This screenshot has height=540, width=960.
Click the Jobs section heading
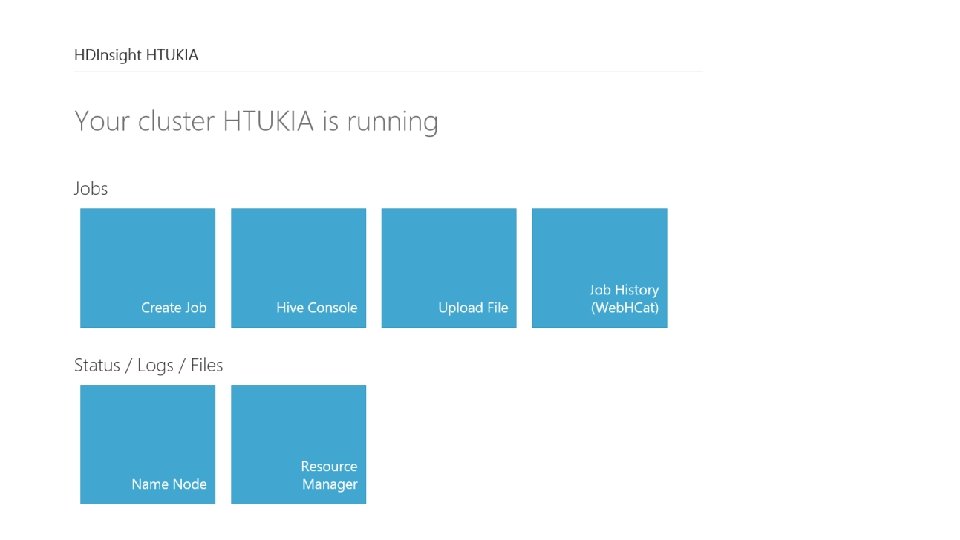pos(91,188)
